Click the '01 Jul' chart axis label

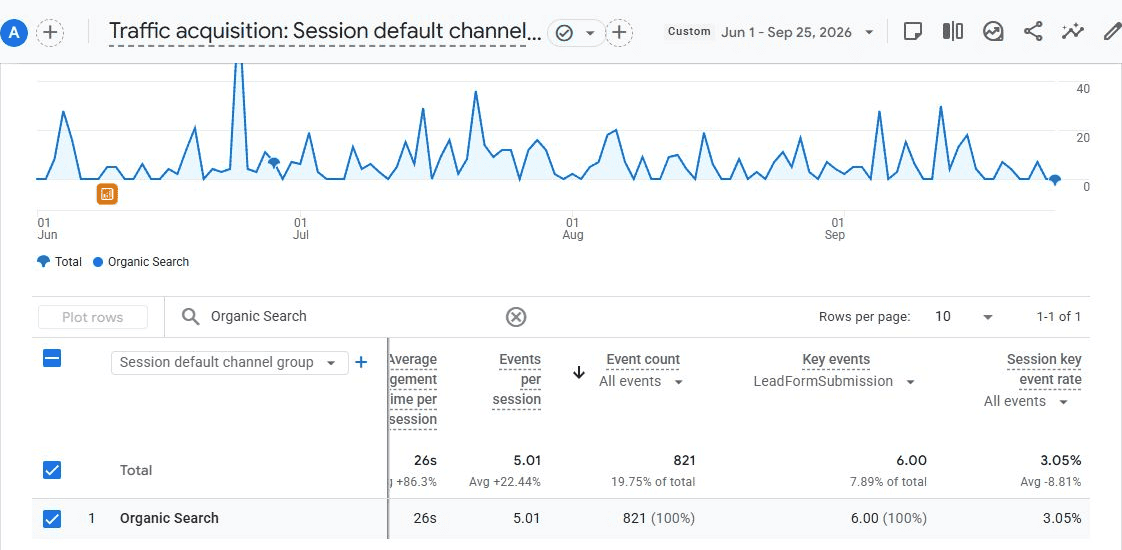point(301,229)
